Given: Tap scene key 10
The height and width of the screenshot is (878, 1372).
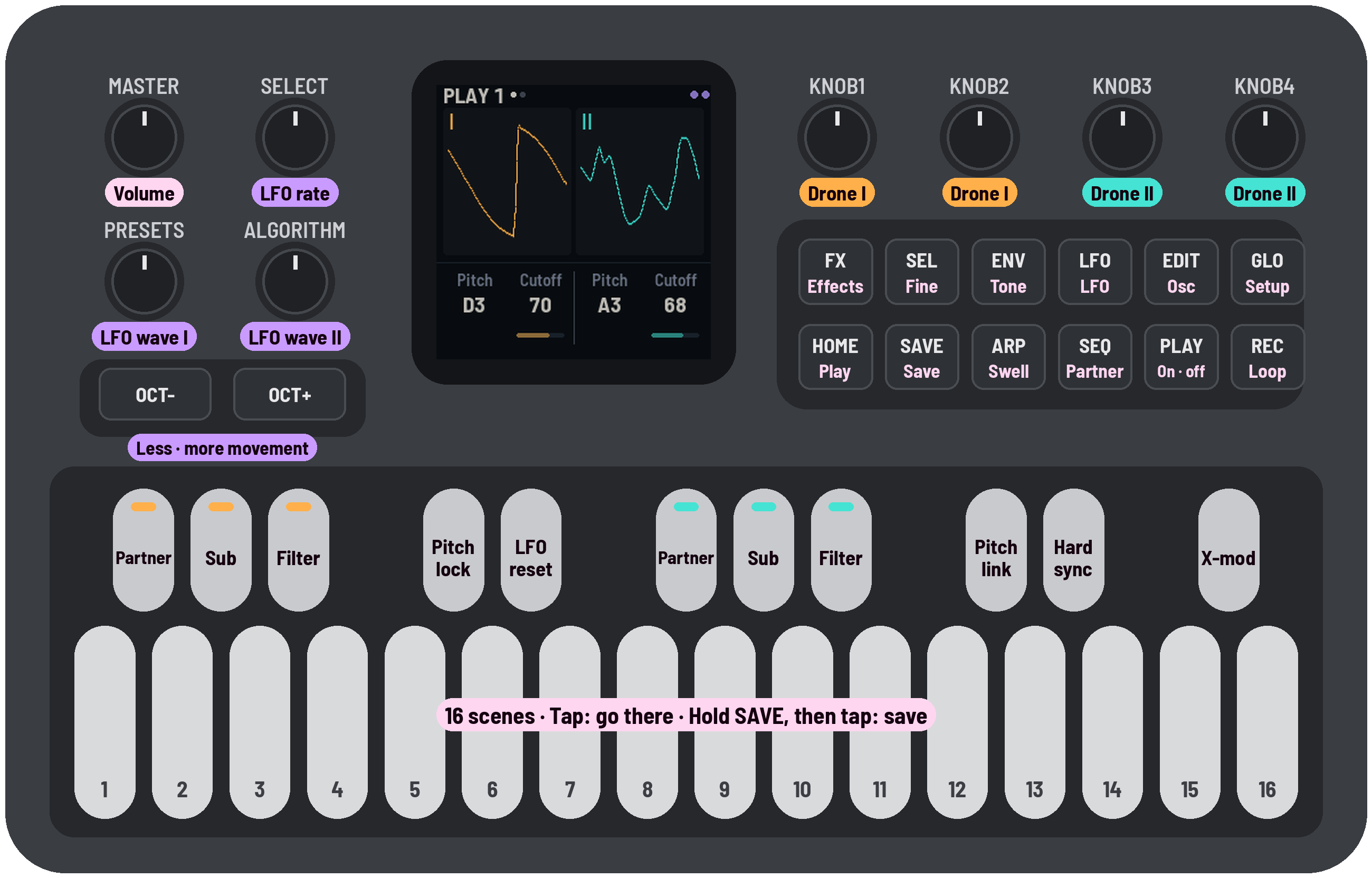Looking at the screenshot, I should 802,722.
